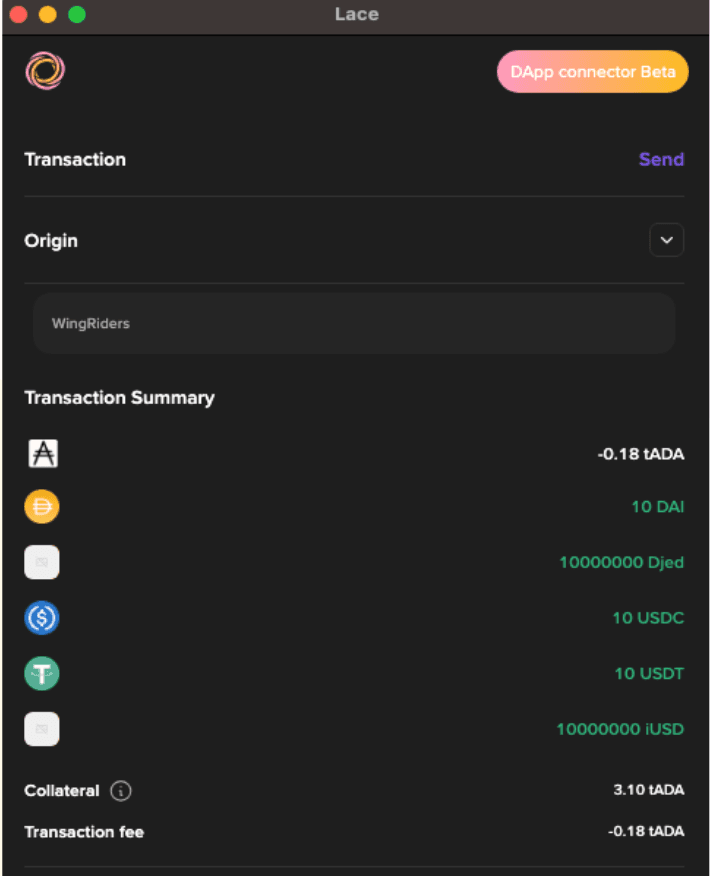Select the tADA token icon
The height and width of the screenshot is (876, 710).
[x=42, y=453]
